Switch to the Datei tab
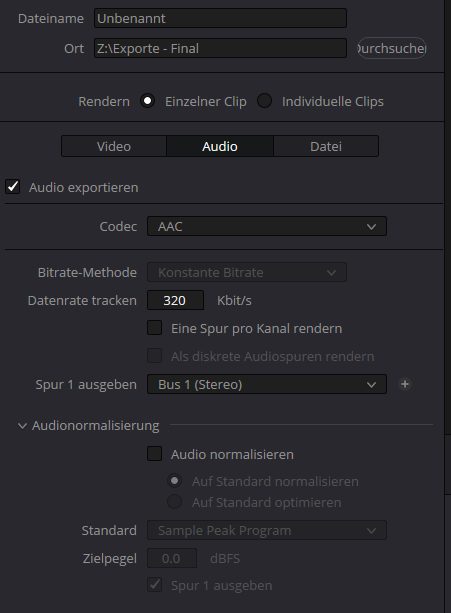Screen dimensions: 451x613 tap(326, 146)
